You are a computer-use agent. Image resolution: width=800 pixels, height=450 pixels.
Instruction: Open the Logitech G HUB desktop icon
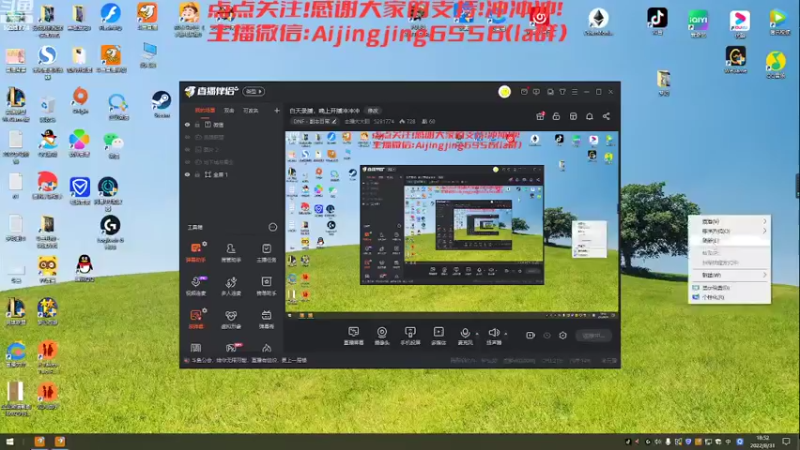click(110, 232)
